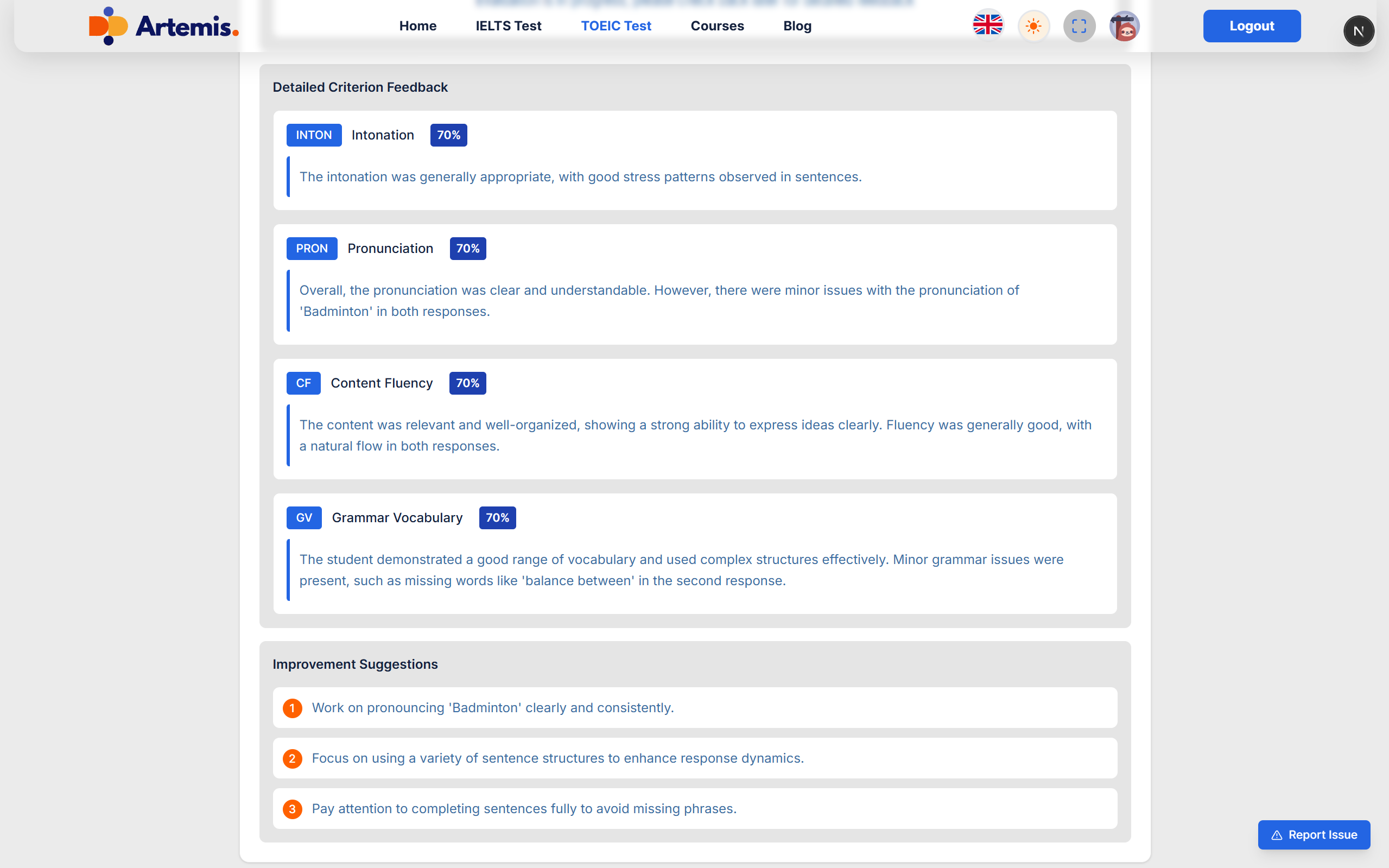Toggle the sun light-mode theme icon
This screenshot has height=868, width=1389.
pos(1033,26)
